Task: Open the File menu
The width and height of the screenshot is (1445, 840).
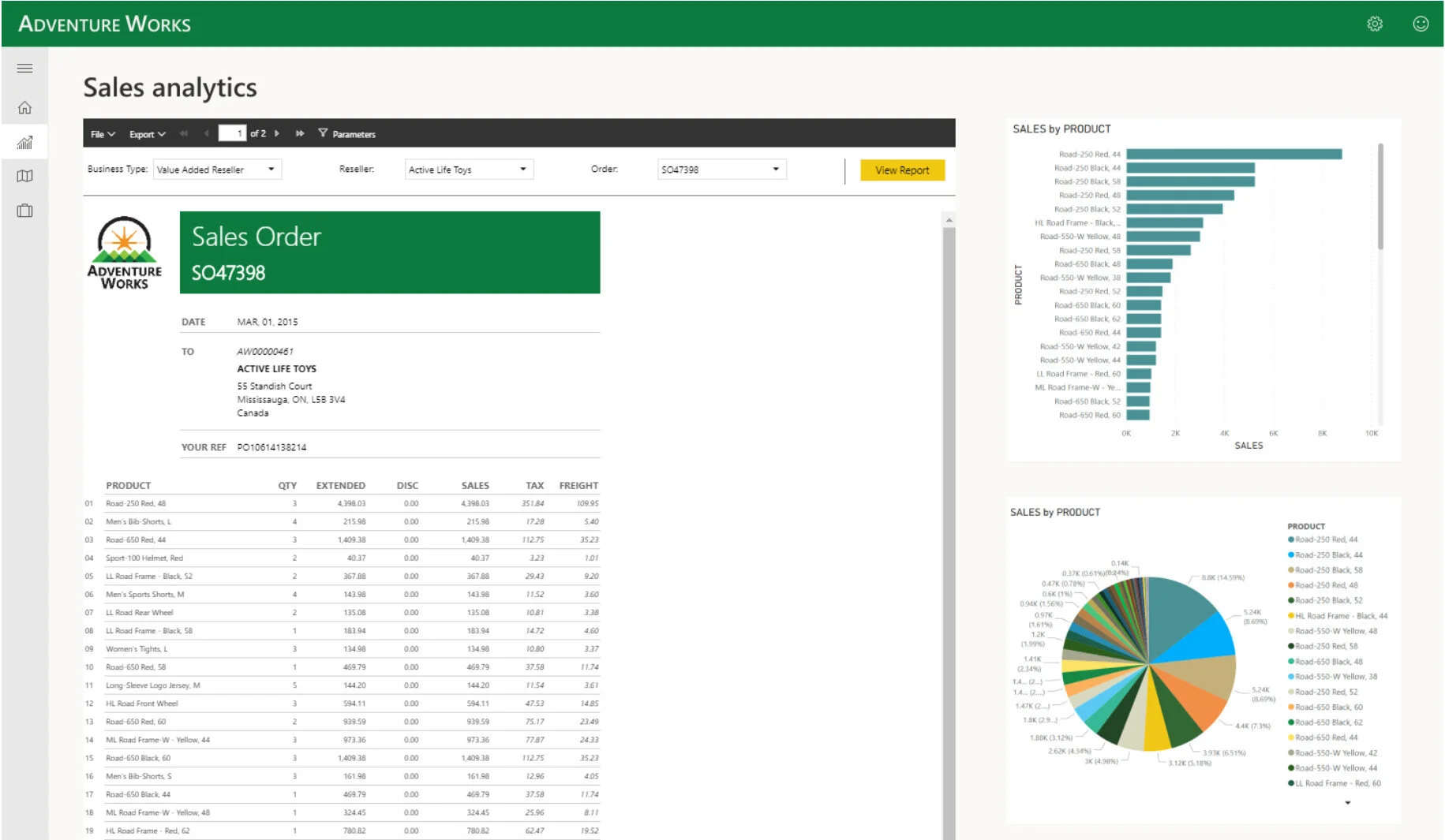Action: pos(103,134)
